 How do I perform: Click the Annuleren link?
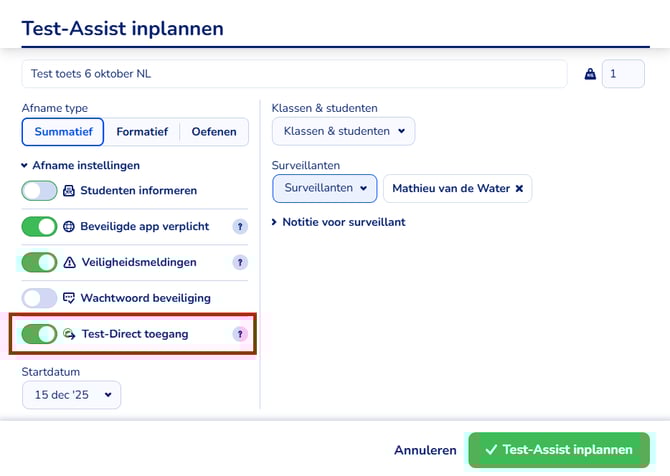pyautogui.click(x=425, y=450)
